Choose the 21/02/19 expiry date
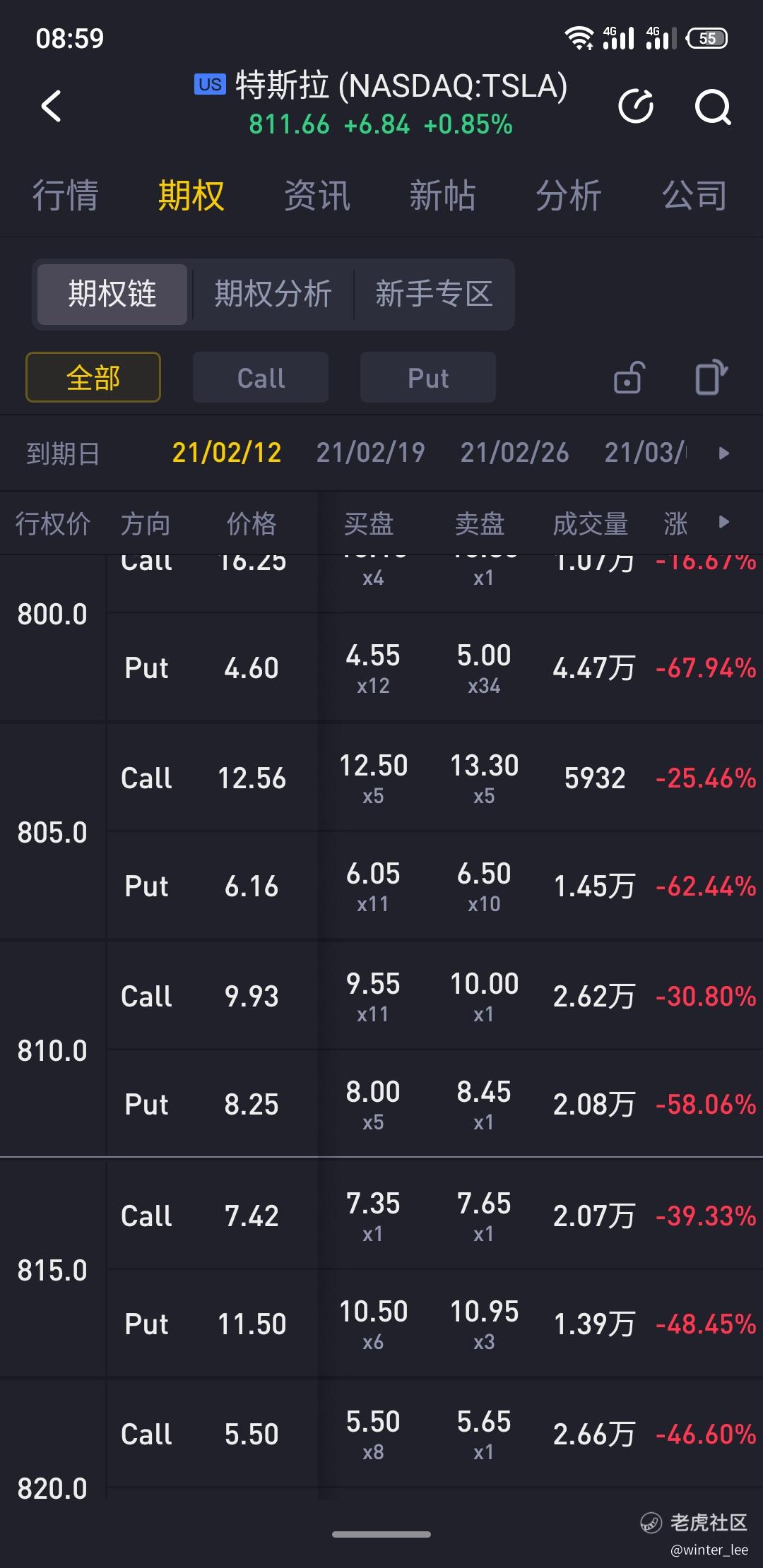 [371, 453]
